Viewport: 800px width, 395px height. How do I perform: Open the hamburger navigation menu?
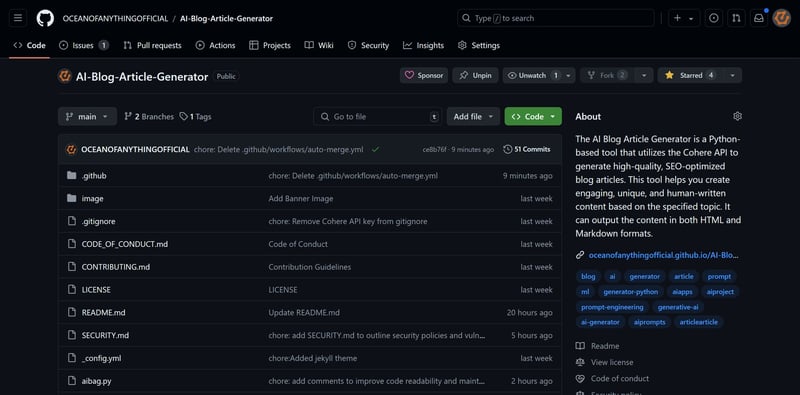pyautogui.click(x=18, y=18)
